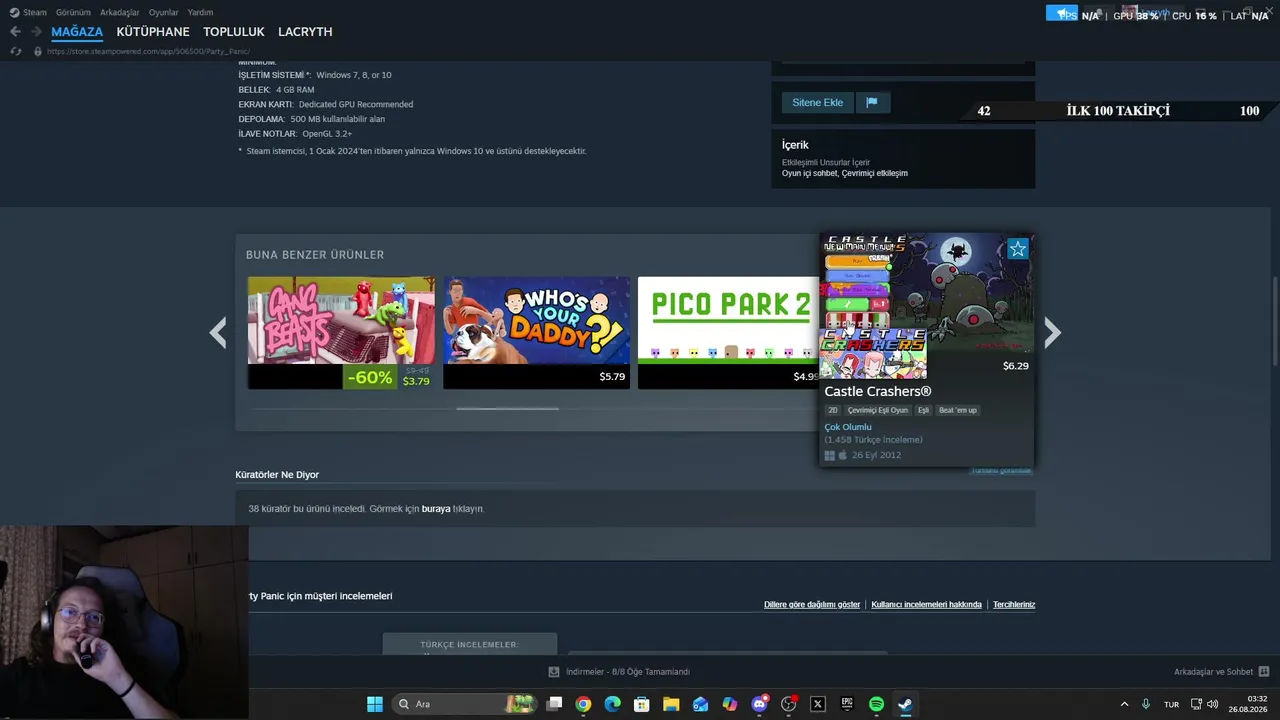Open the Görünüm menu
Image resolution: width=1280 pixels, height=720 pixels.
coord(73,12)
